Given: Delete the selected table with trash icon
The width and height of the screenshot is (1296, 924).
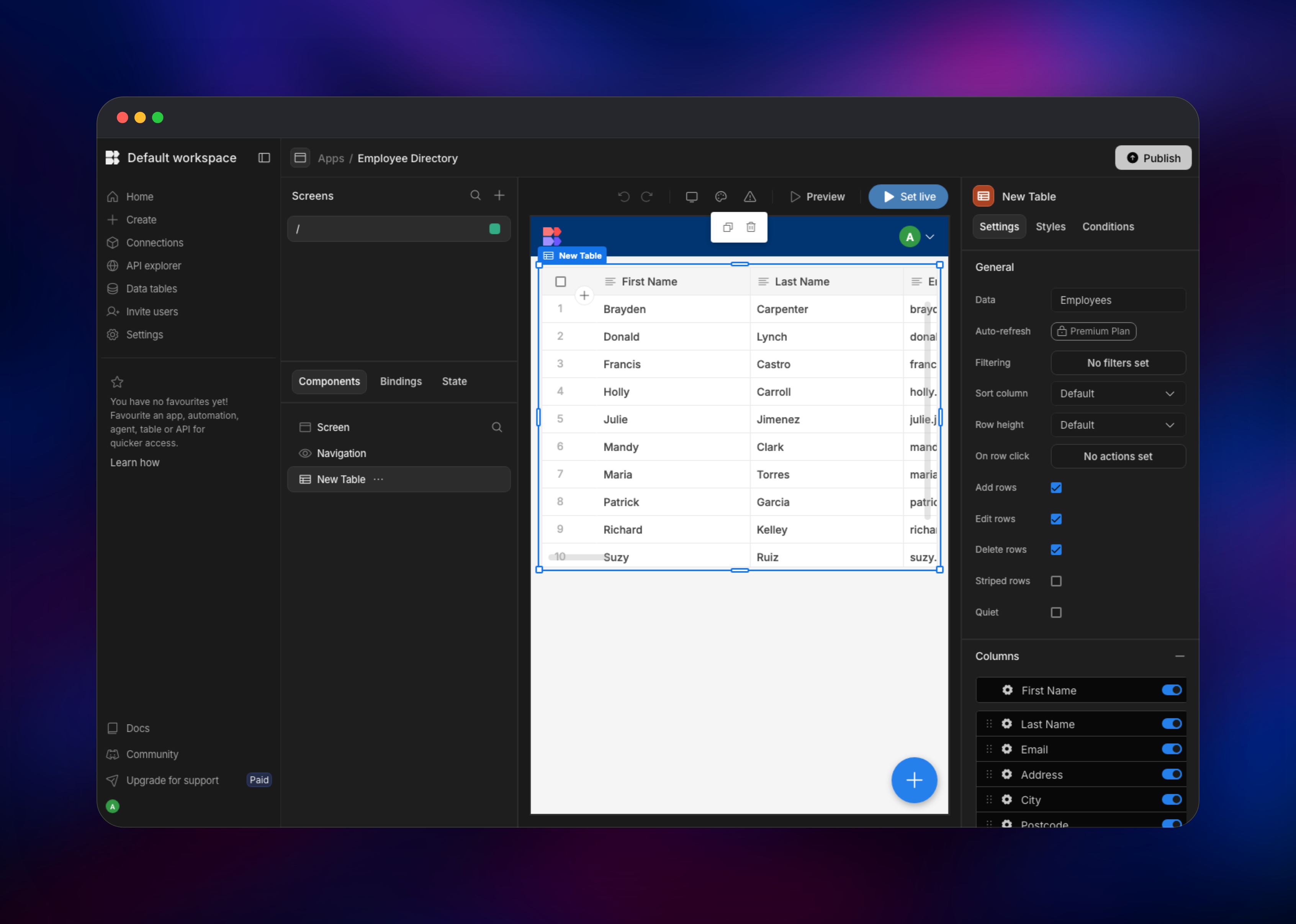Looking at the screenshot, I should pos(751,227).
